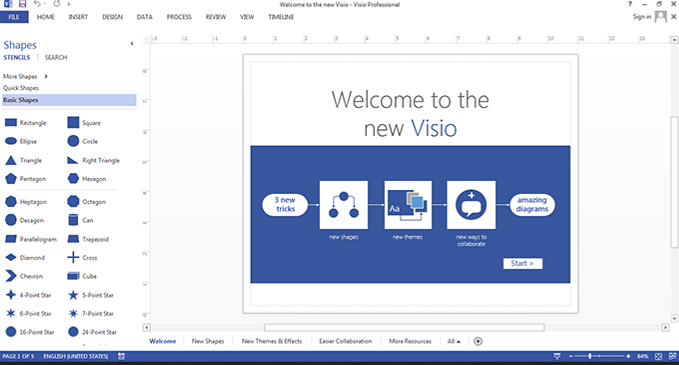679x365 pixels.
Task: Open the TIMELINE ribbon tab
Action: [281, 17]
